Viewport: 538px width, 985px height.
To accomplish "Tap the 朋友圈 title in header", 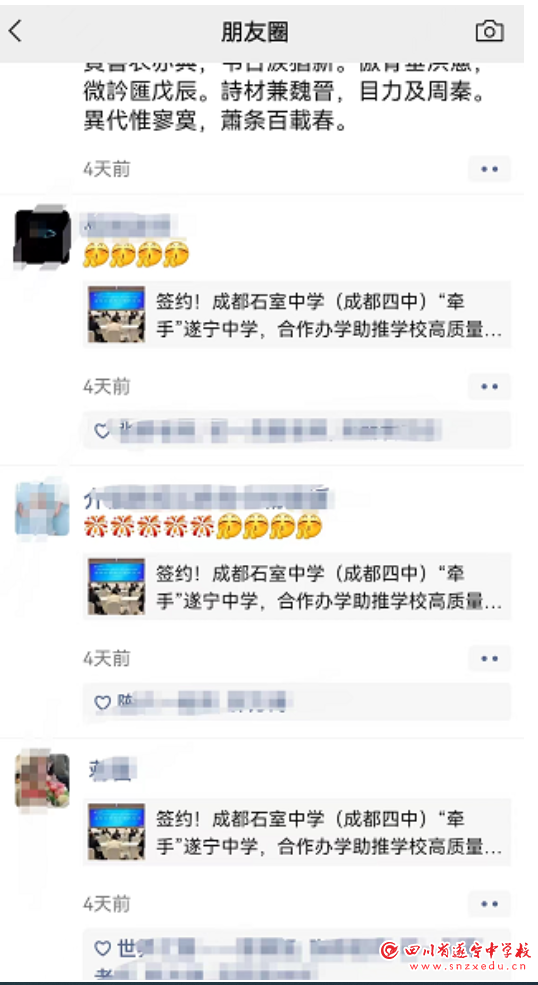I will [x=255, y=31].
